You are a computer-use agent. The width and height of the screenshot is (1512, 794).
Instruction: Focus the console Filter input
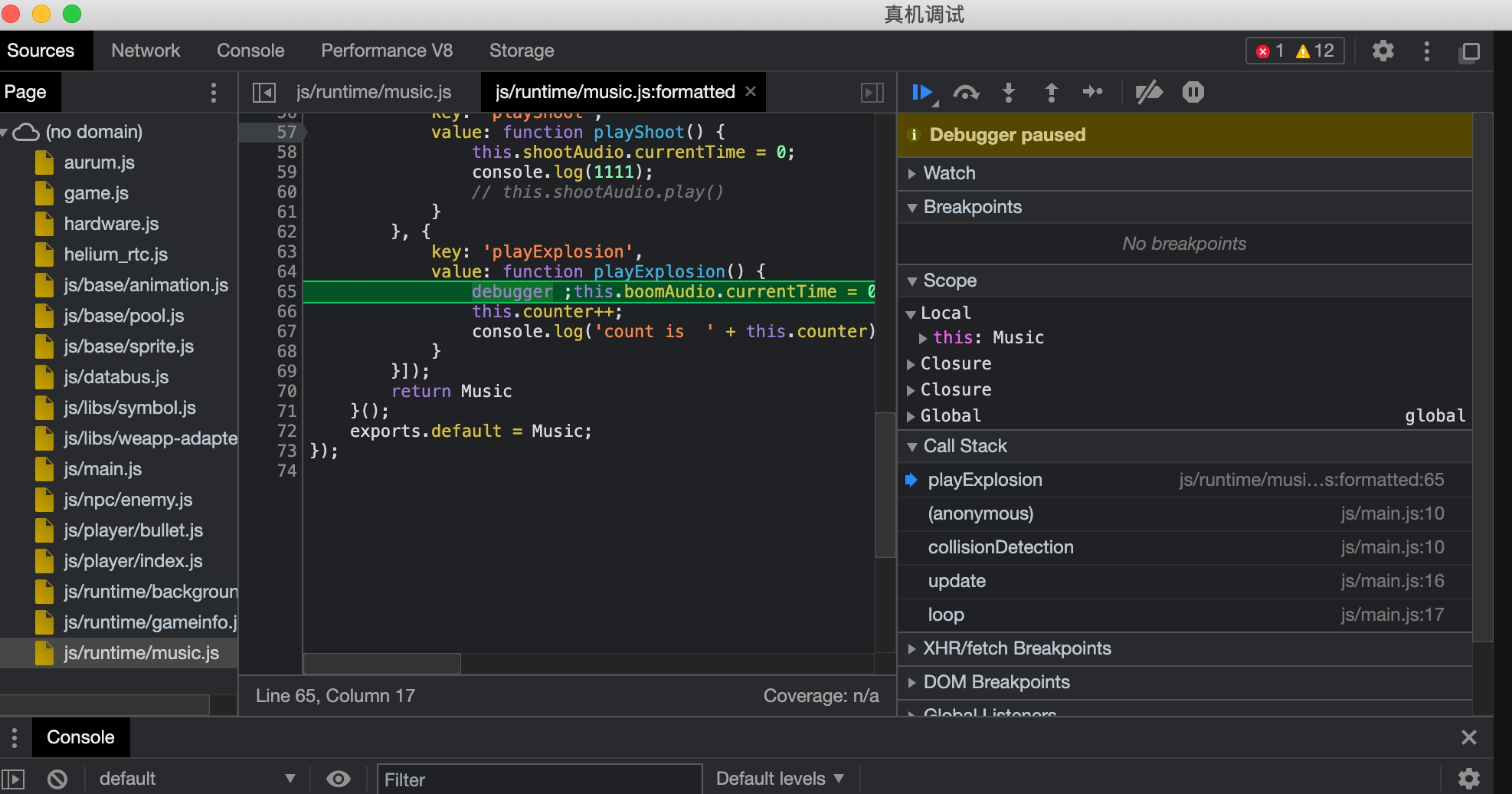[538, 779]
